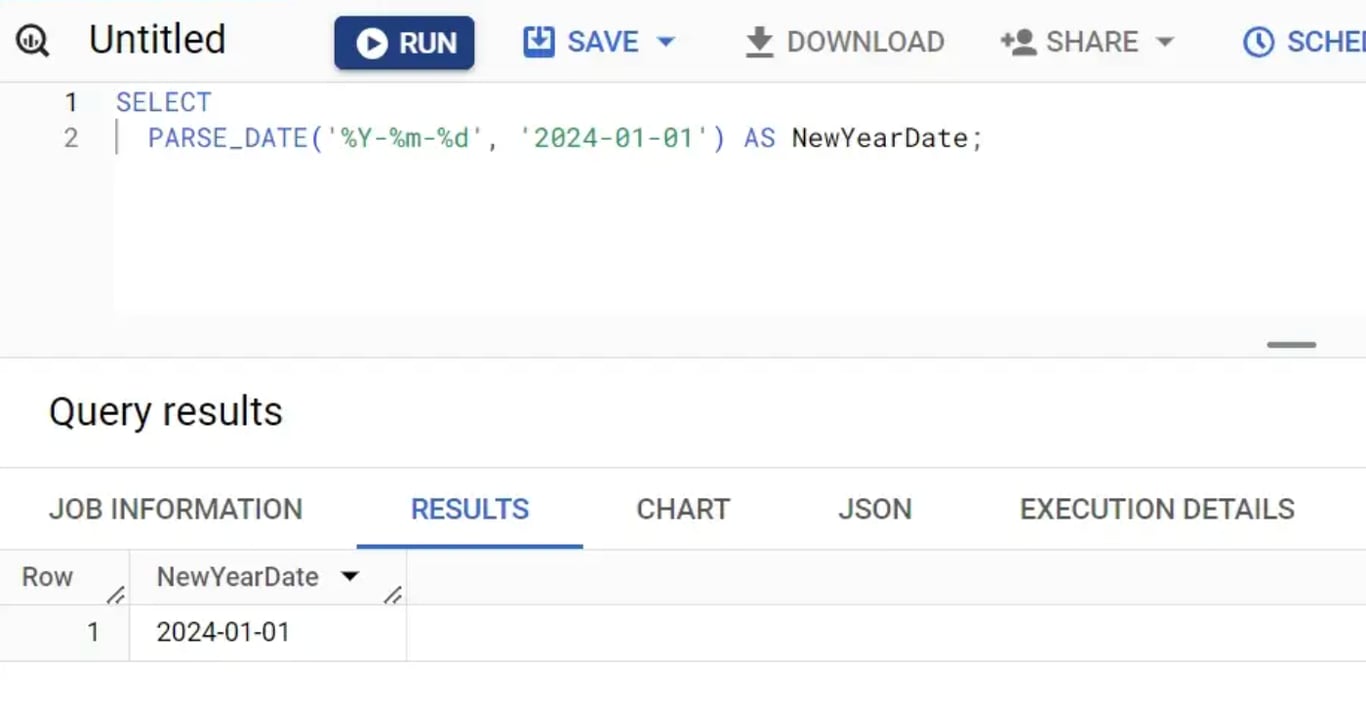Click the play icon inside RUN
Viewport: 1366px width, 727px height.
(x=371, y=43)
